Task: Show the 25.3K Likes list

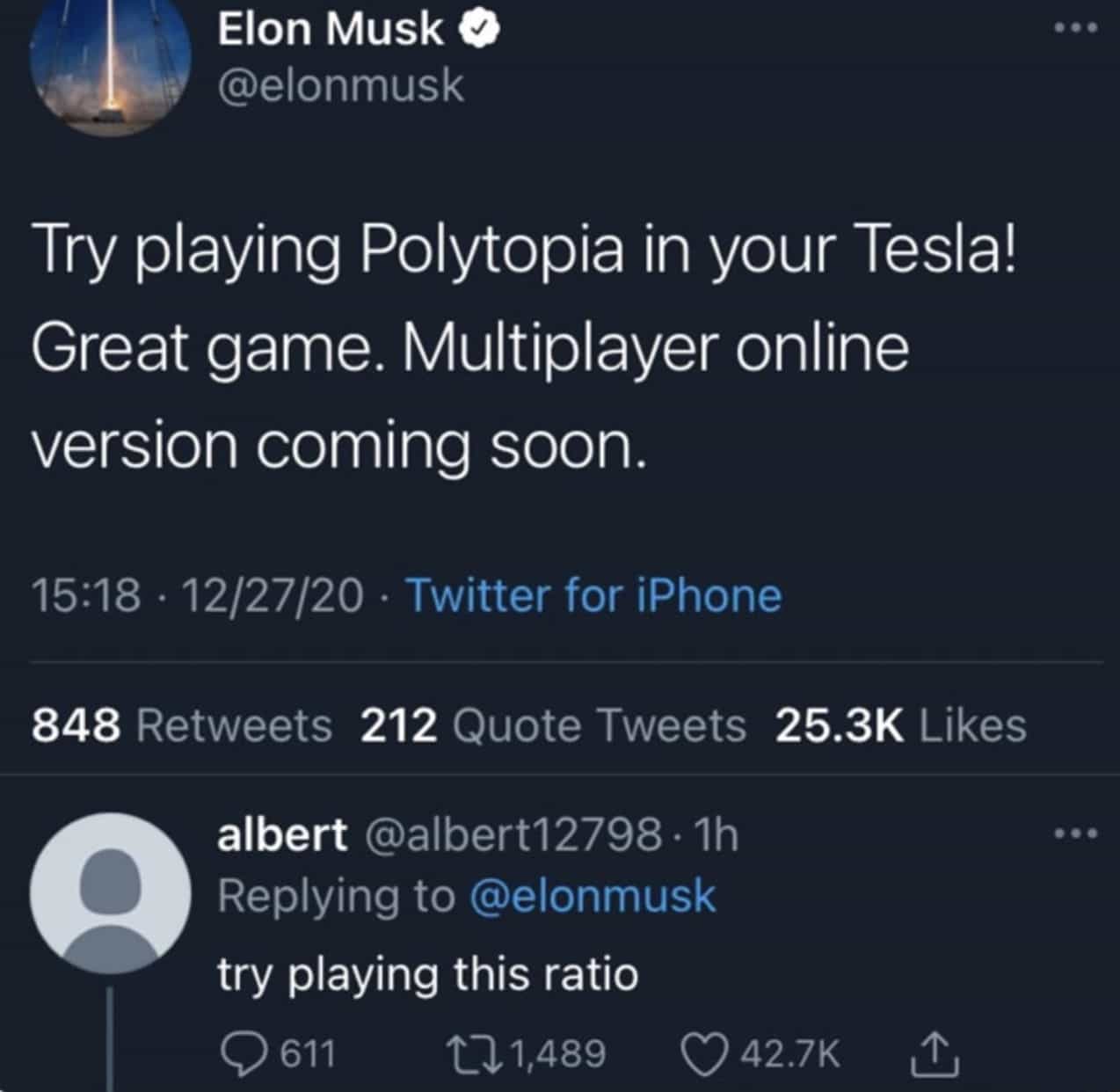Action: coord(900,725)
